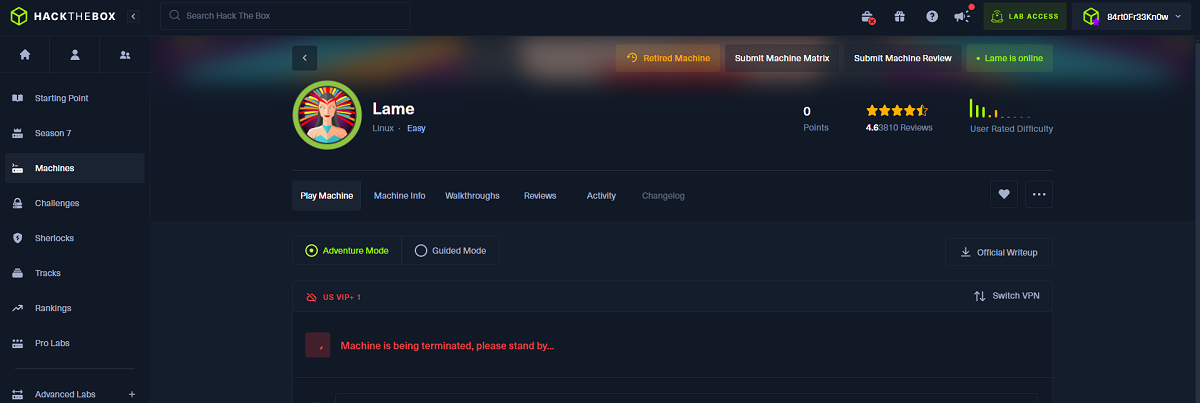Click the star rating 4.6 reviews
The height and width of the screenshot is (403, 1200).
pos(898,118)
